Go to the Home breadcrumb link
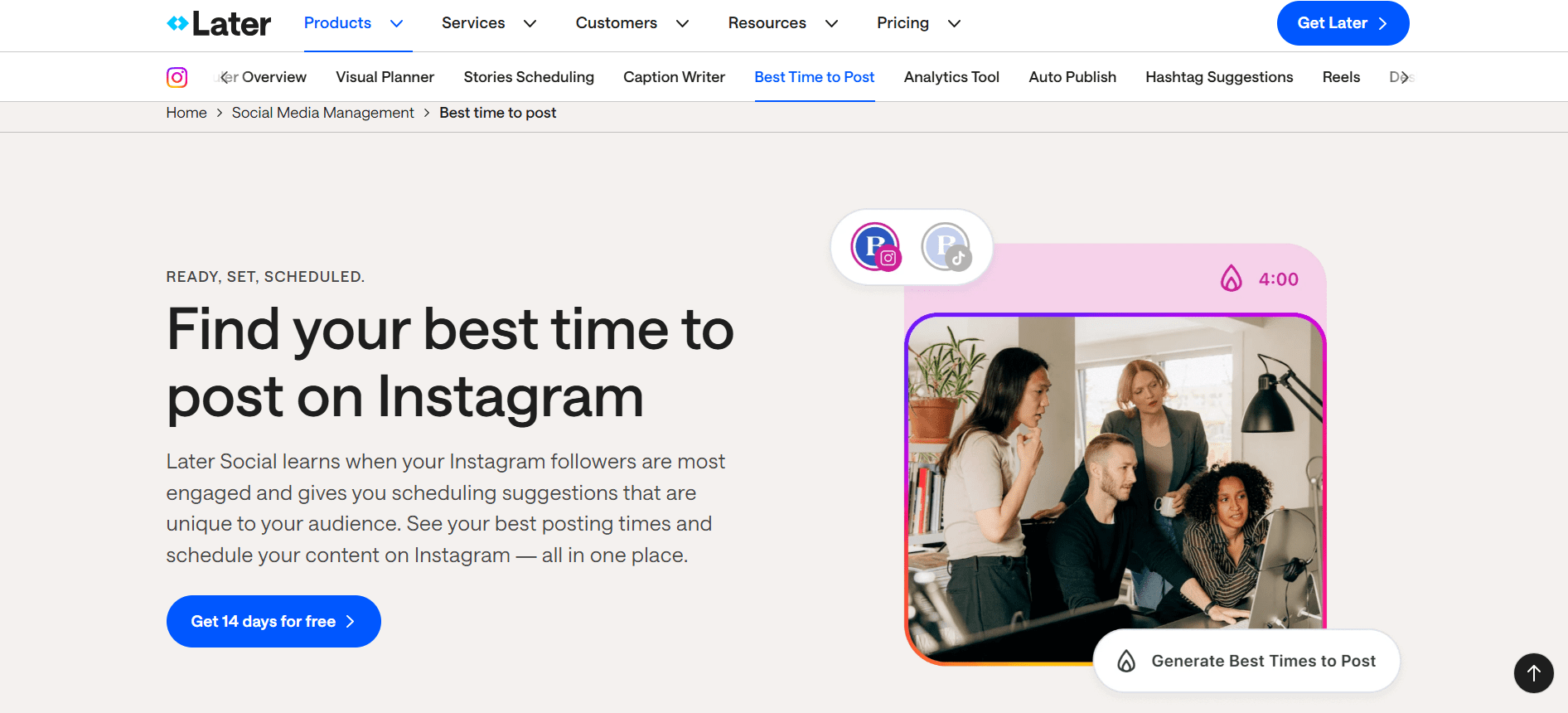The width and height of the screenshot is (1568, 713). tap(186, 113)
